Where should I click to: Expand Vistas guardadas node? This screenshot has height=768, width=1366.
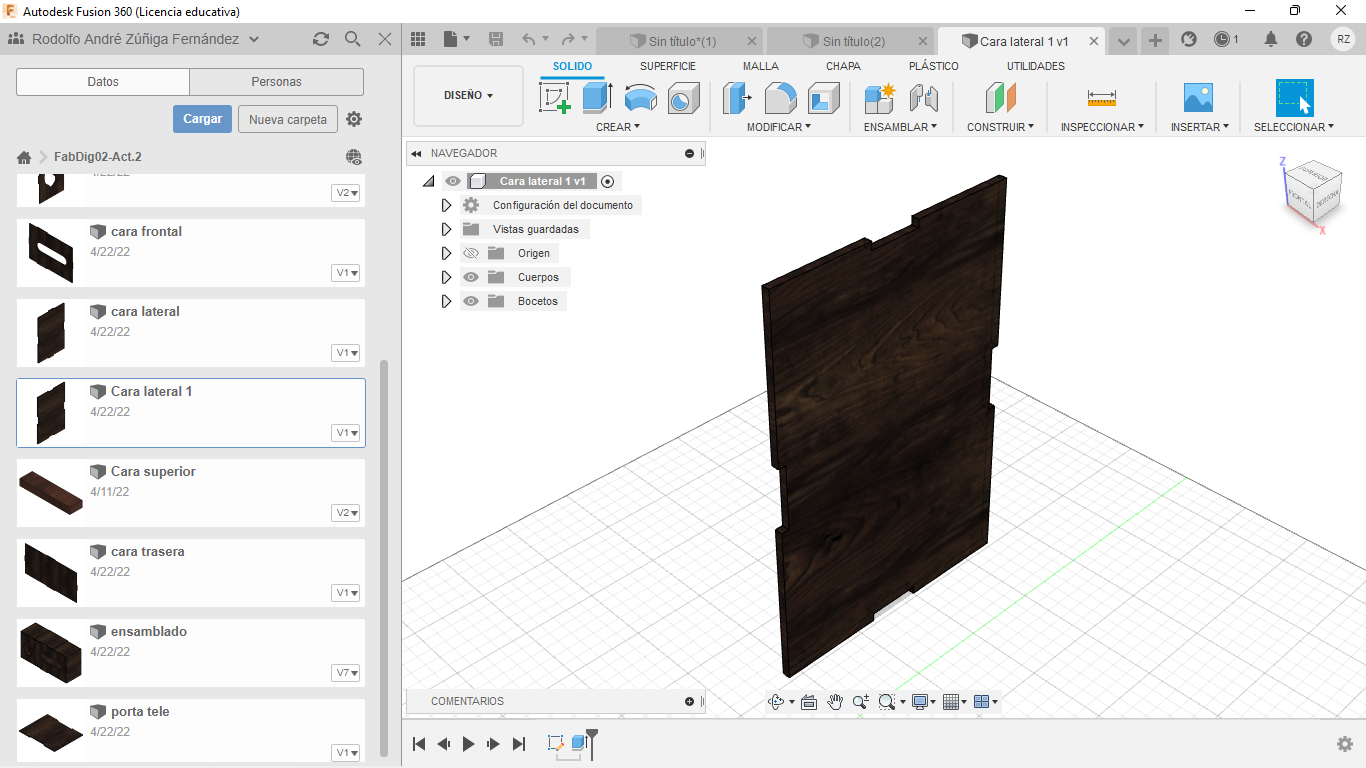pos(447,229)
